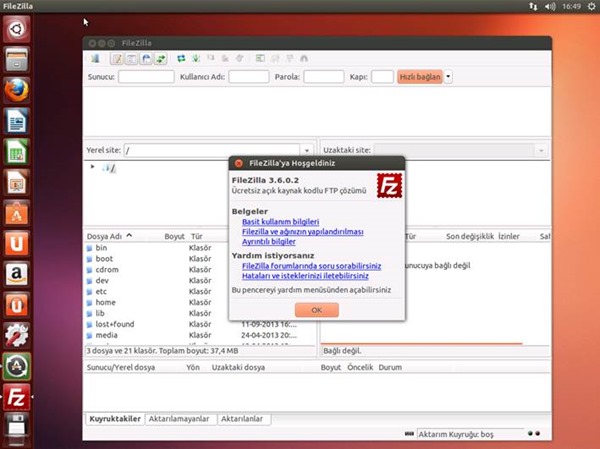
Task: Expand the root '/' tree node
Action: pos(93,167)
